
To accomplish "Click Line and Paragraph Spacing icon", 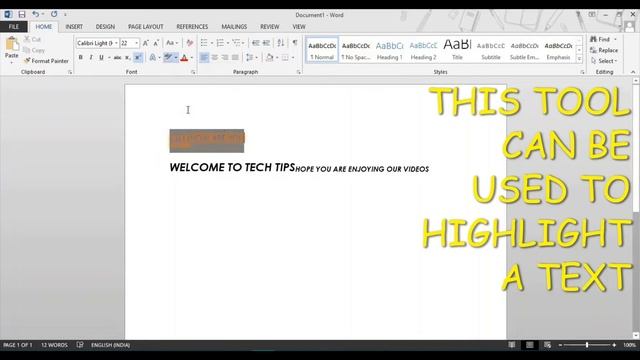I will [x=249, y=58].
